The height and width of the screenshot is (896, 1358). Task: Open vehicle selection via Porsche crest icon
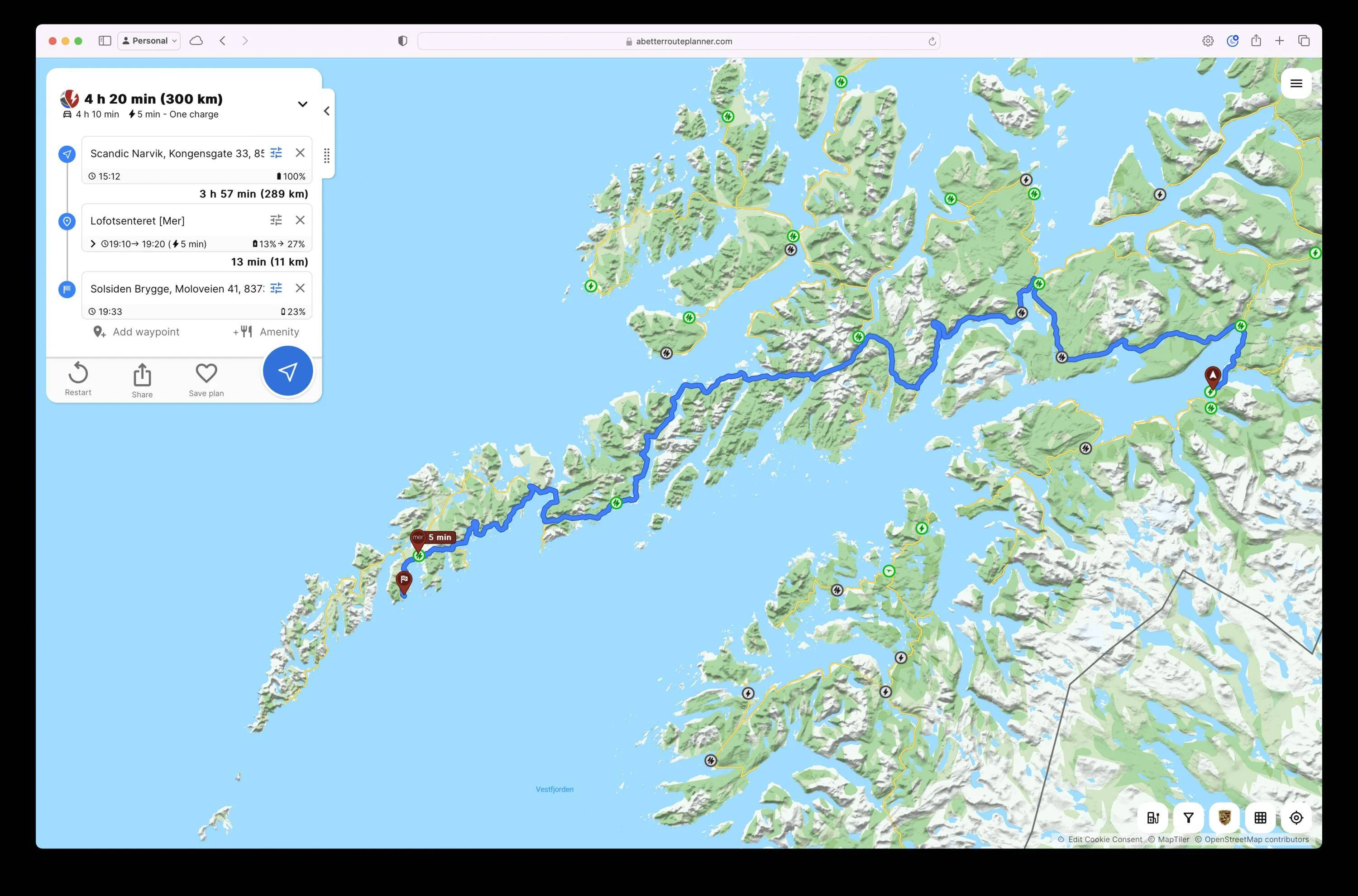coord(1224,818)
